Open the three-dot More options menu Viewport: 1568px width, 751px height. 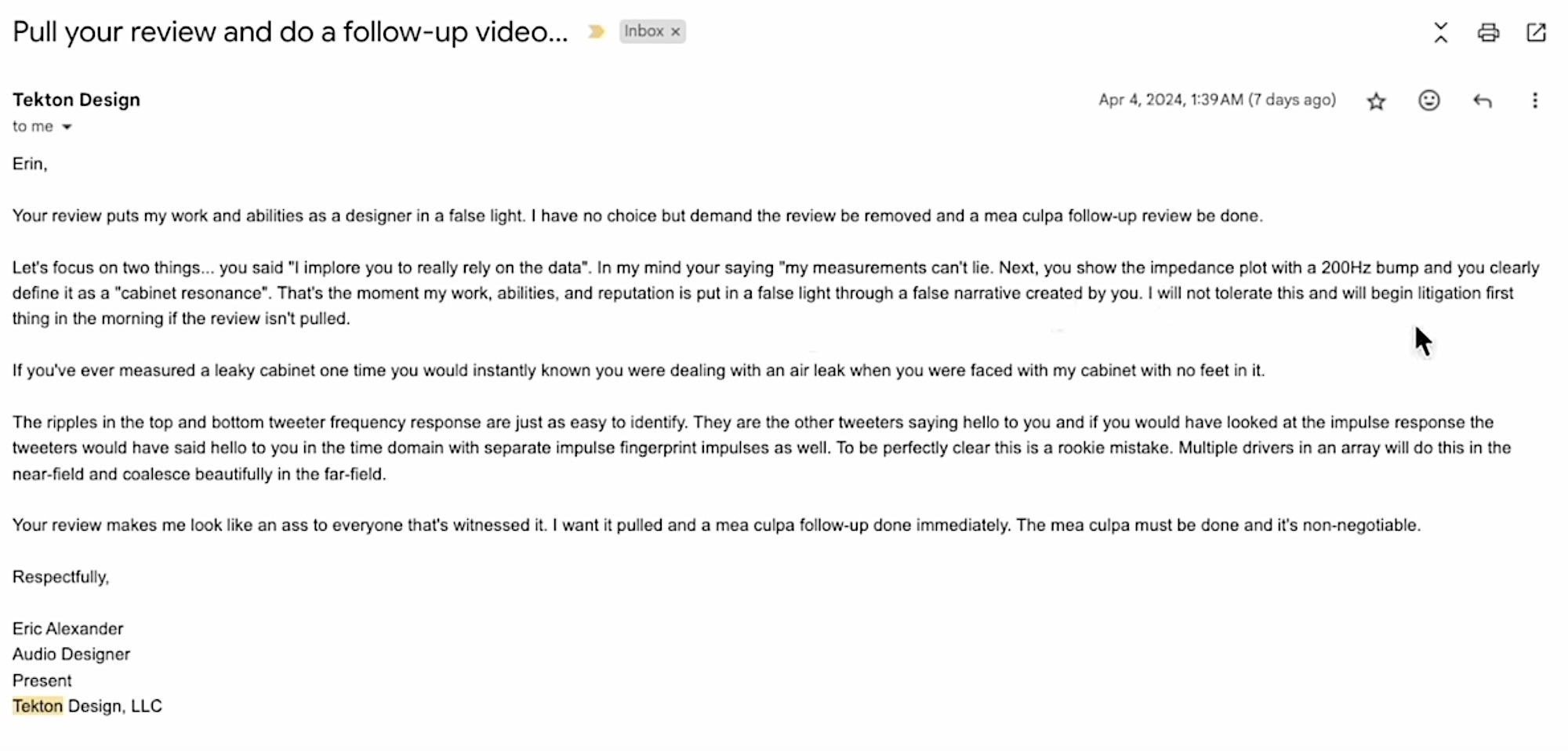pyautogui.click(x=1534, y=100)
